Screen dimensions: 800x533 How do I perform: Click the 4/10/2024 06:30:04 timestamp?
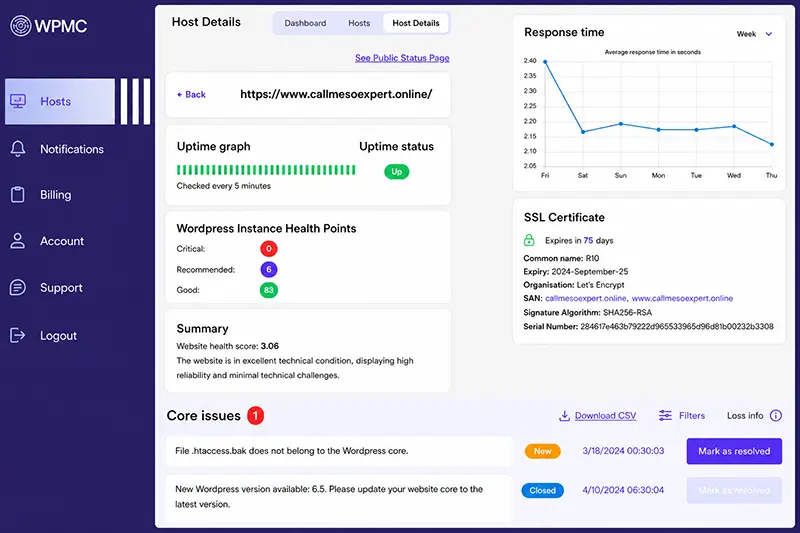[623, 490]
